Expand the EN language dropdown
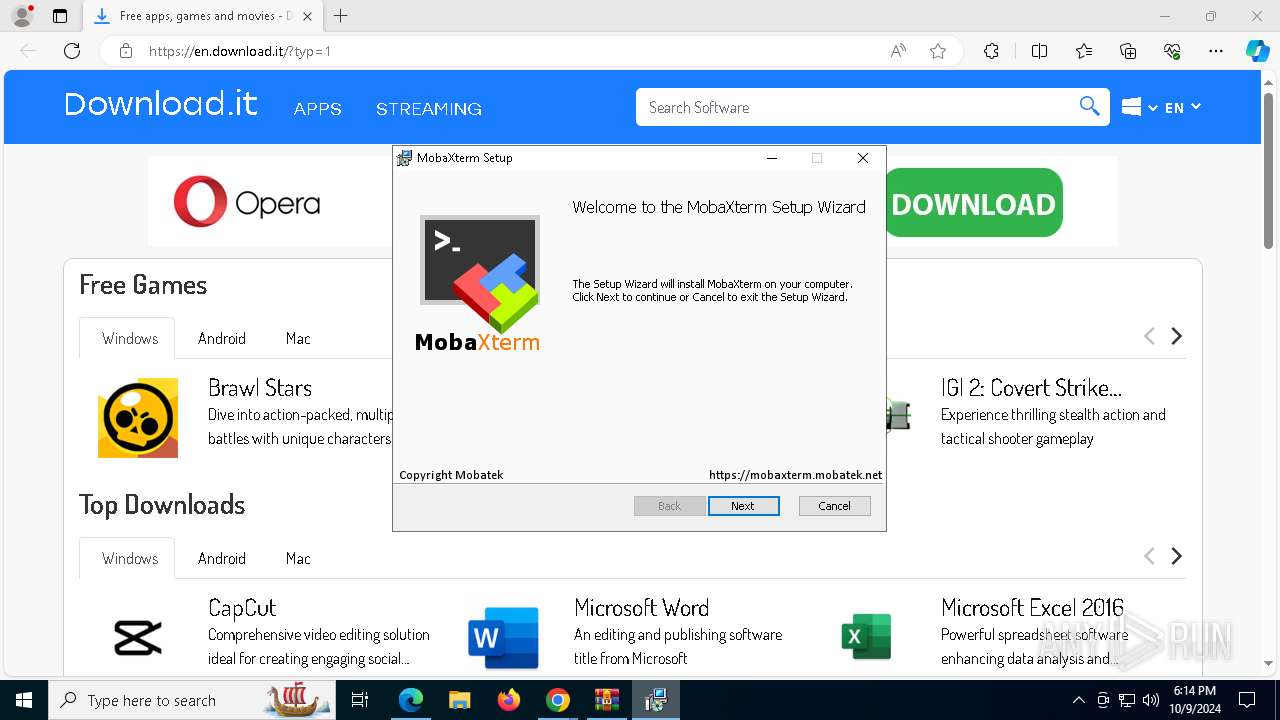 tap(1183, 107)
